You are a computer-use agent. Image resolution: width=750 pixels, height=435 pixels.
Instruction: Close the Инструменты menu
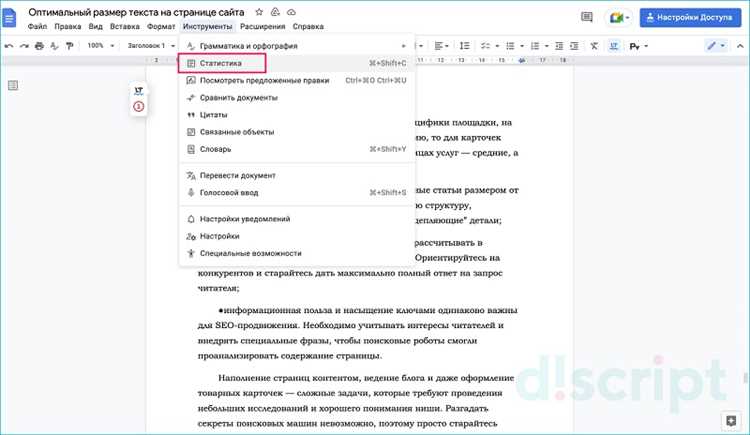tap(207, 27)
